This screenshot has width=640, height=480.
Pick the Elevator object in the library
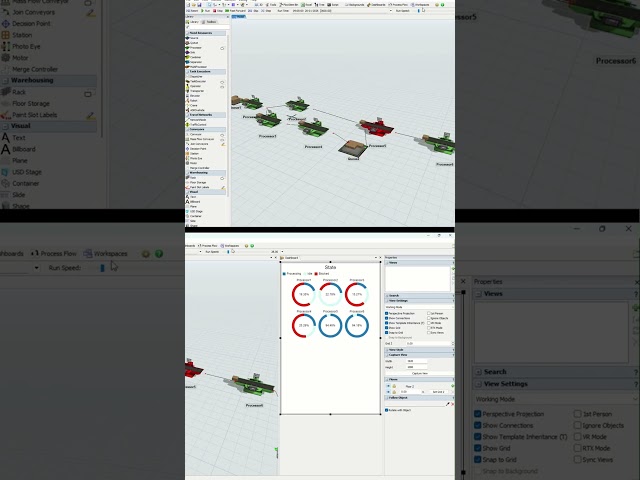click(193, 96)
